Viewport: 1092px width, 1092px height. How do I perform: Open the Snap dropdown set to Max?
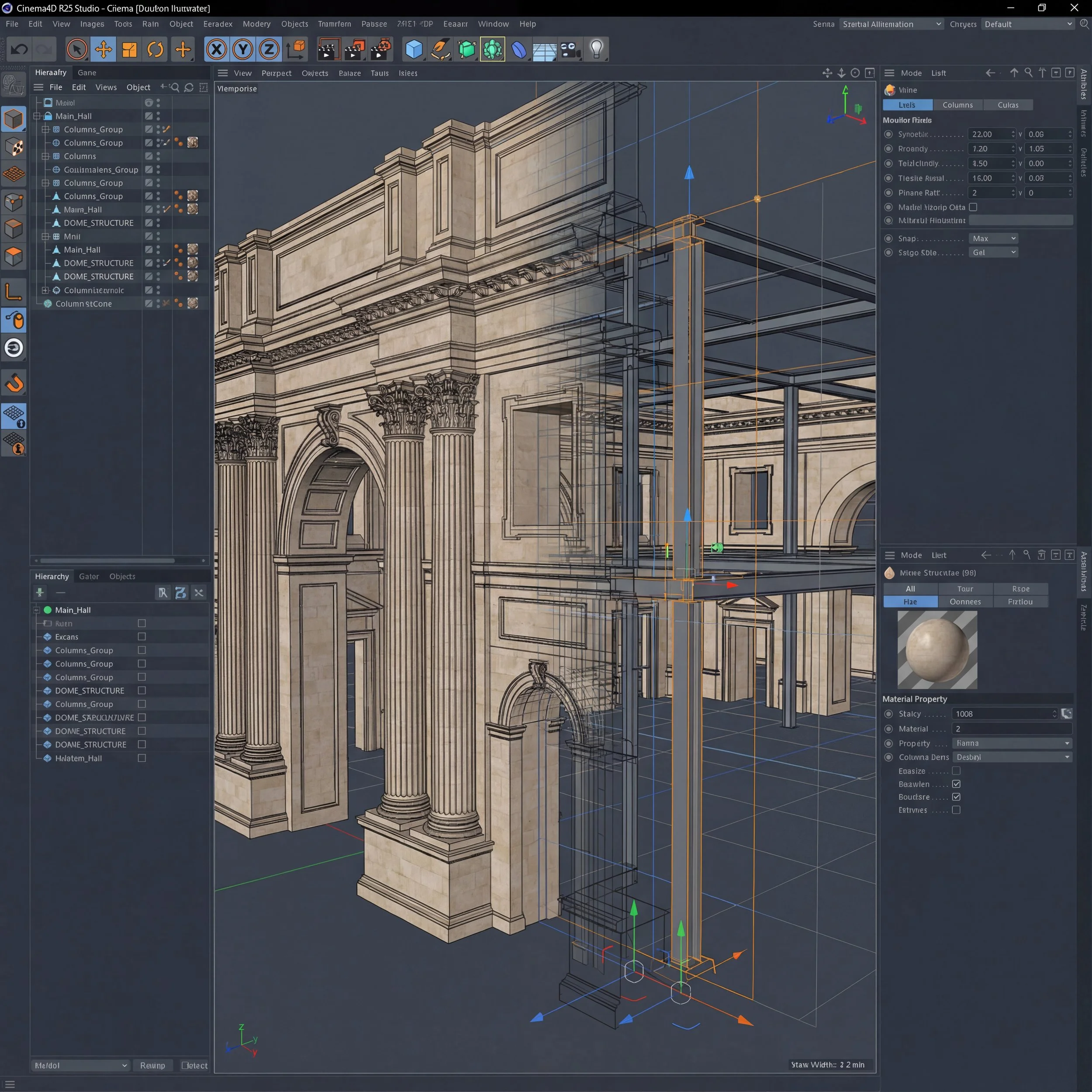point(994,238)
